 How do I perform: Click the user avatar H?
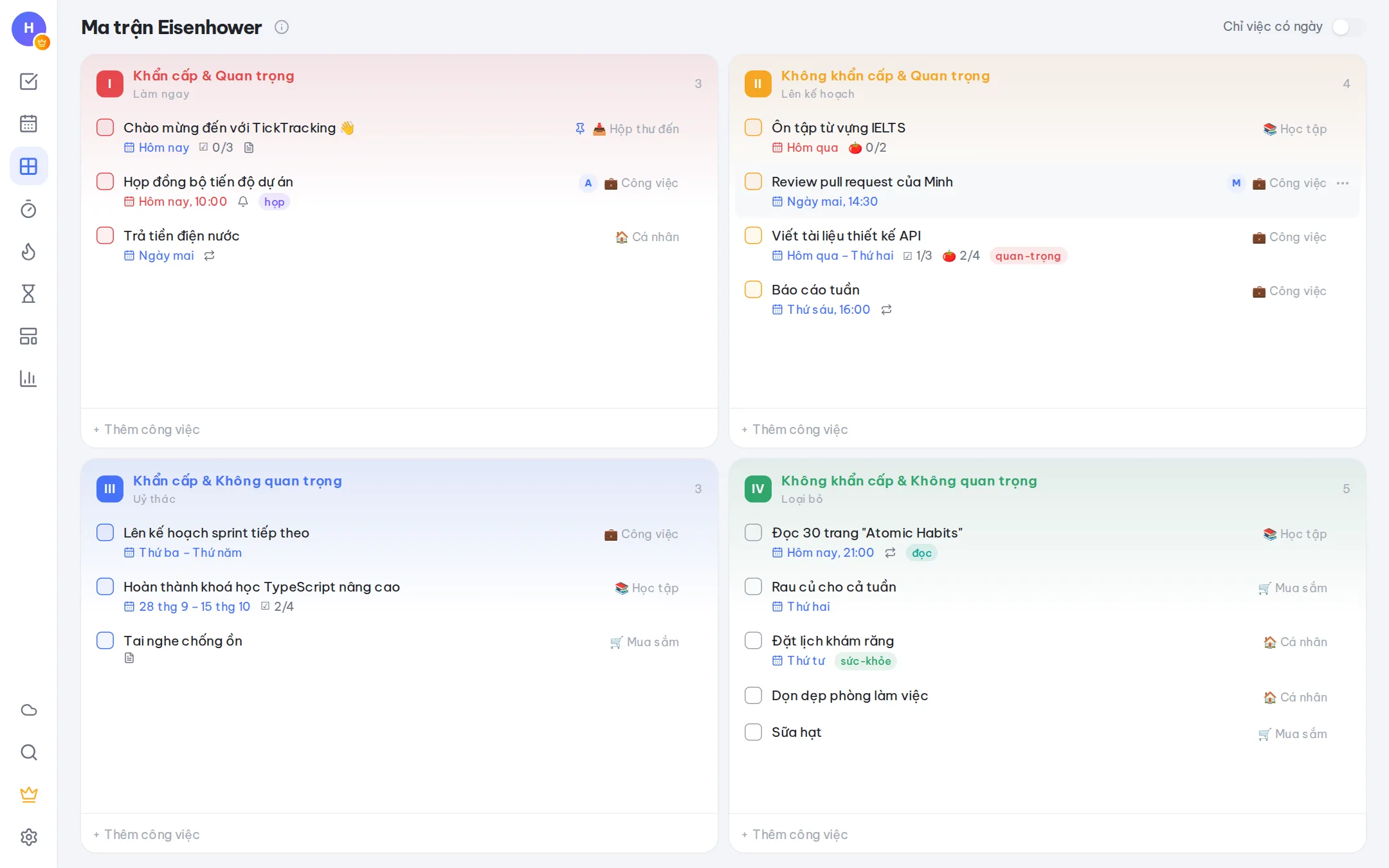pyautogui.click(x=29, y=28)
